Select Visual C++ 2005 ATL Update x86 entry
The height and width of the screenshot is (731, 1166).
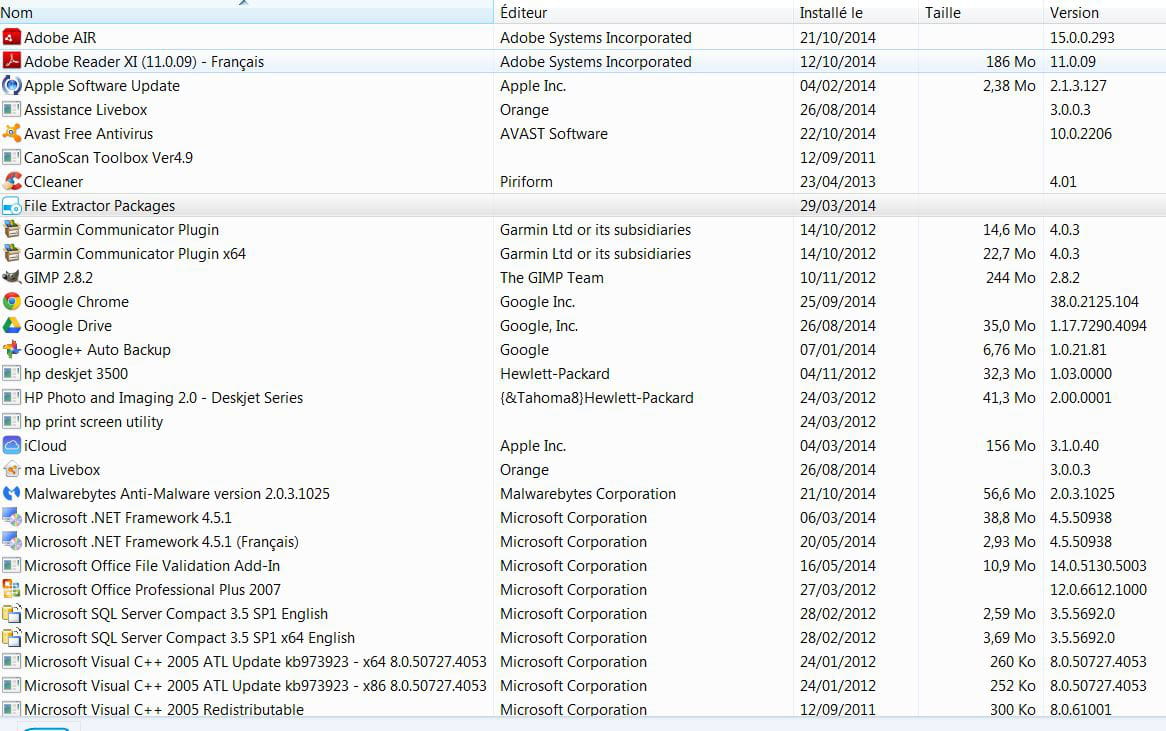[255, 686]
